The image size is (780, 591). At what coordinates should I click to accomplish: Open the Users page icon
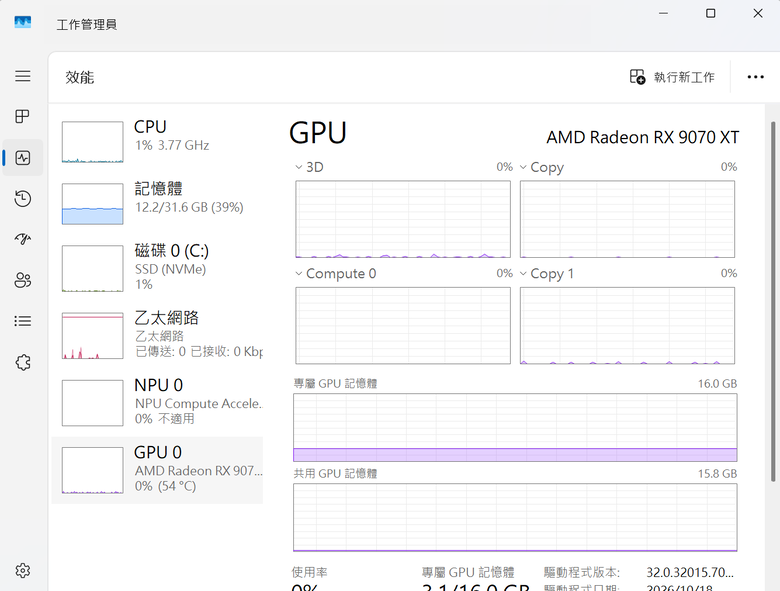(22, 280)
